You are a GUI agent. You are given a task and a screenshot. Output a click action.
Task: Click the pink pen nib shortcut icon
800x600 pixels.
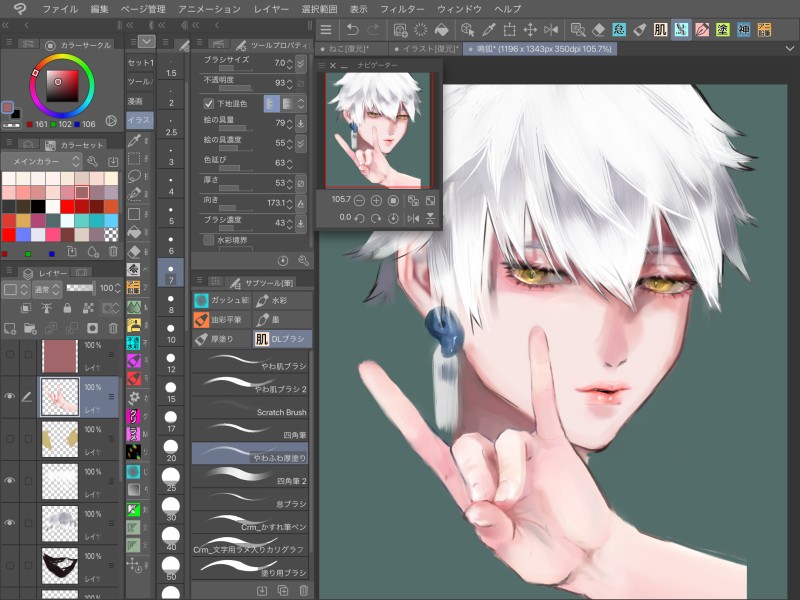tap(702, 30)
